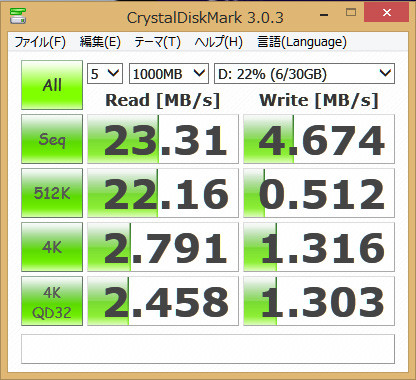
Task: Open the 言語(Language) menu
Action: point(302,42)
